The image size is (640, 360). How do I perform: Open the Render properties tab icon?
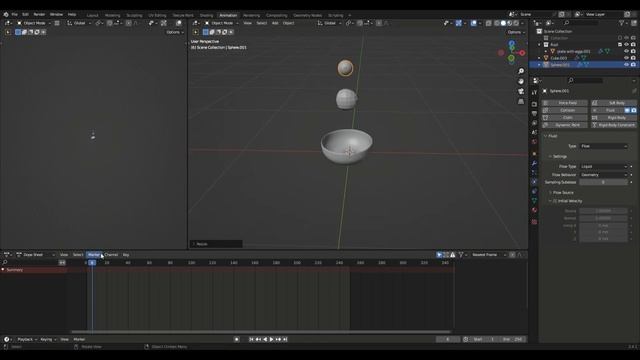click(534, 104)
